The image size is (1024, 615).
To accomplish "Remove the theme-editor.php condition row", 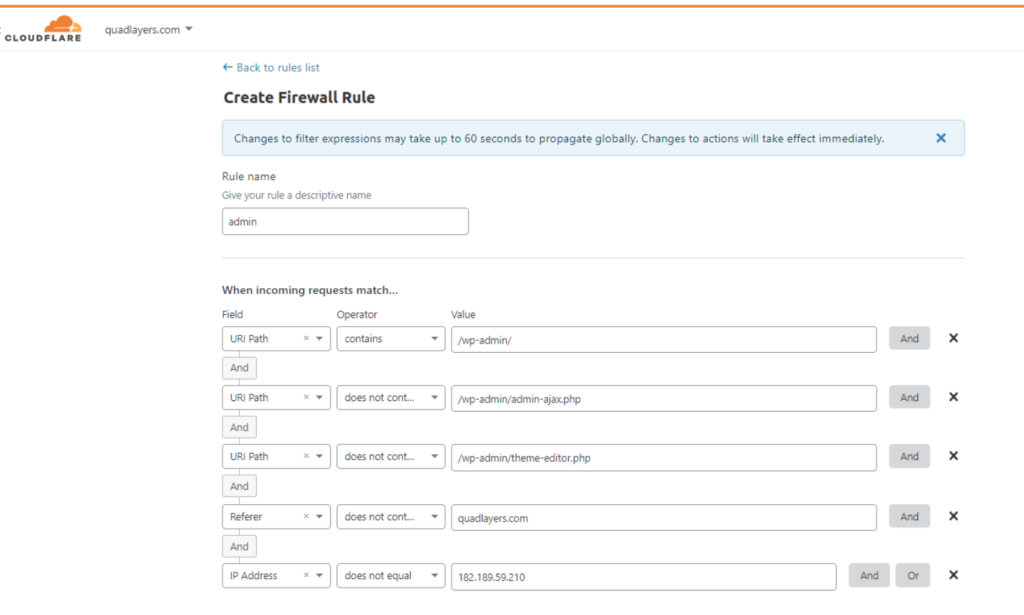I will 953,456.
